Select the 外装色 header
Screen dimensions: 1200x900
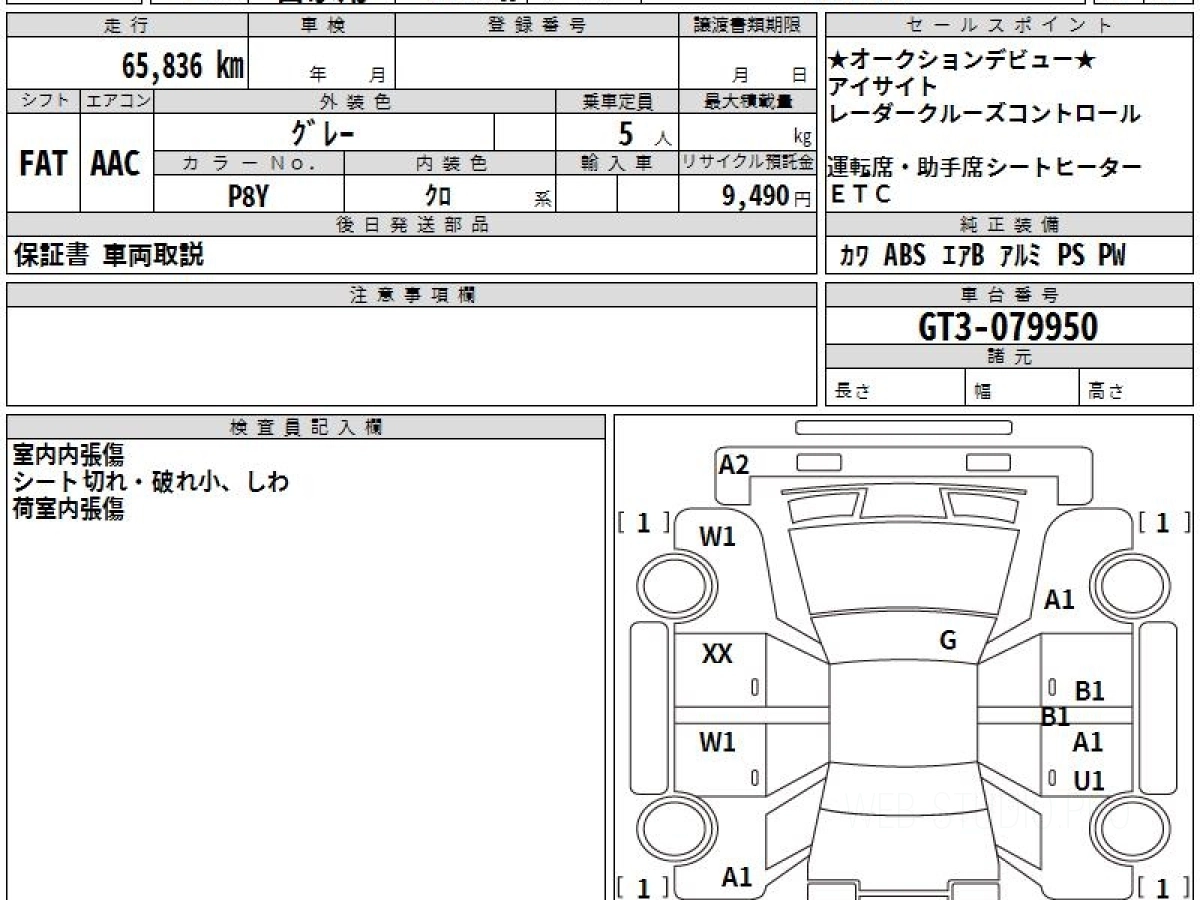click(x=355, y=101)
